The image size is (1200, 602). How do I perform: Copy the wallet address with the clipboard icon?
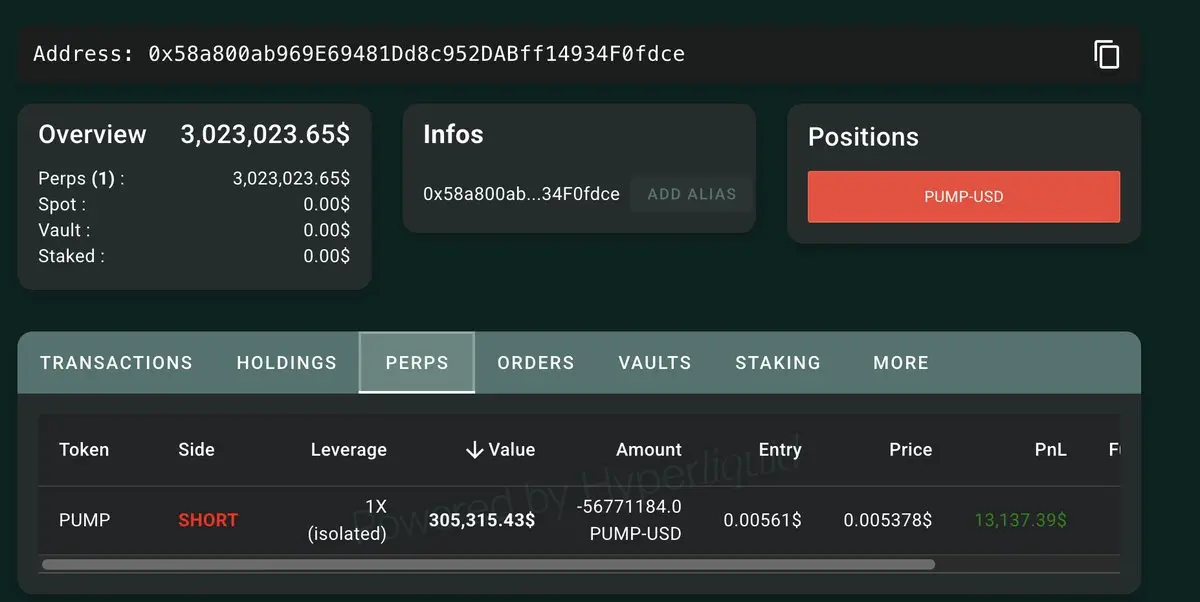pos(1106,54)
